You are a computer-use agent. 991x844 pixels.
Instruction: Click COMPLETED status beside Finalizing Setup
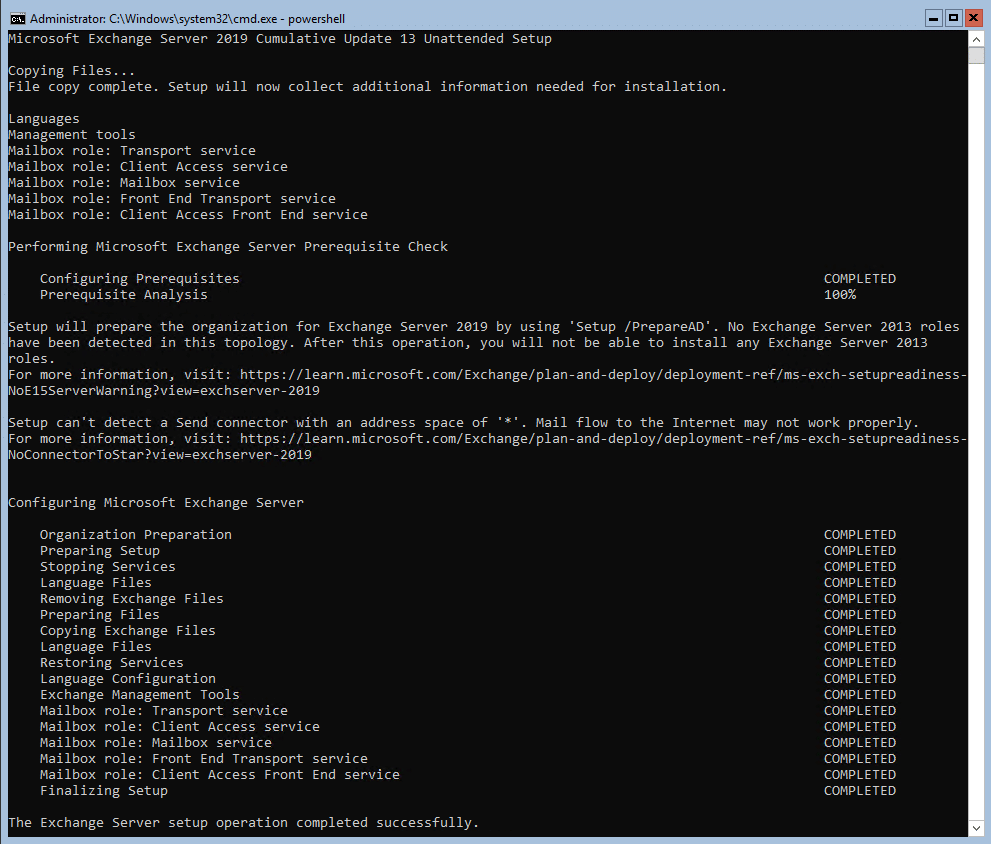(x=860, y=791)
